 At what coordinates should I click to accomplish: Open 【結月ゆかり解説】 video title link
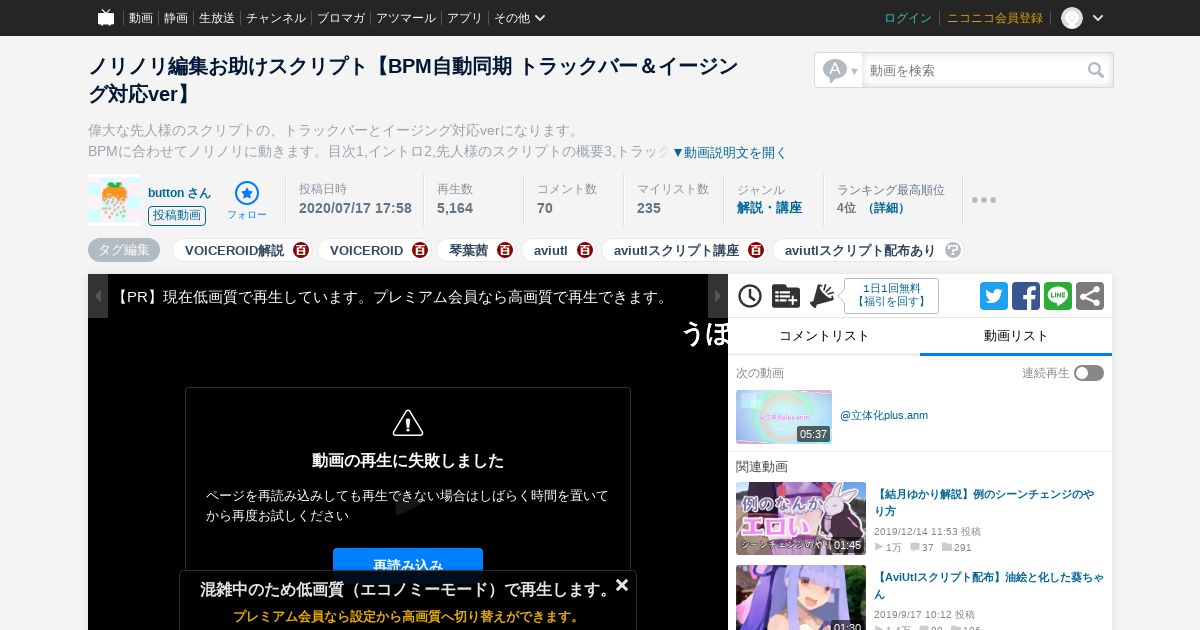pyautogui.click(x=984, y=502)
